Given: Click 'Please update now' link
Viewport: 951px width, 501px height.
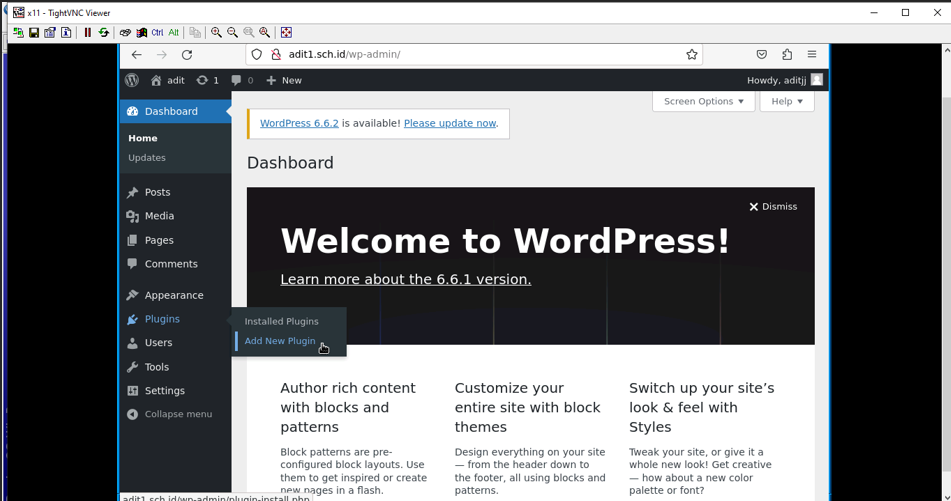Looking at the screenshot, I should pos(450,123).
